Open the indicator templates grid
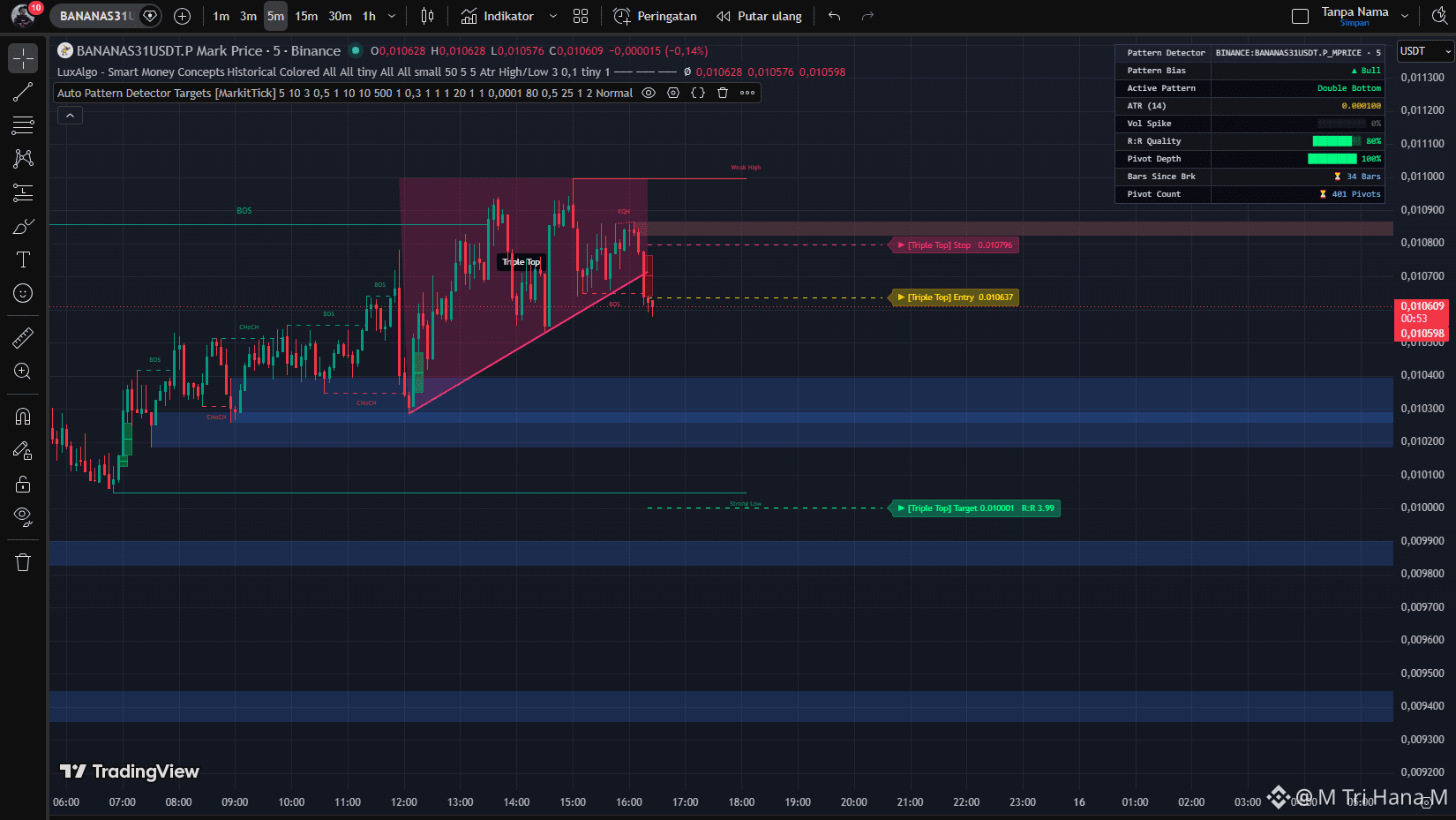This screenshot has height=820, width=1456. coord(581,16)
